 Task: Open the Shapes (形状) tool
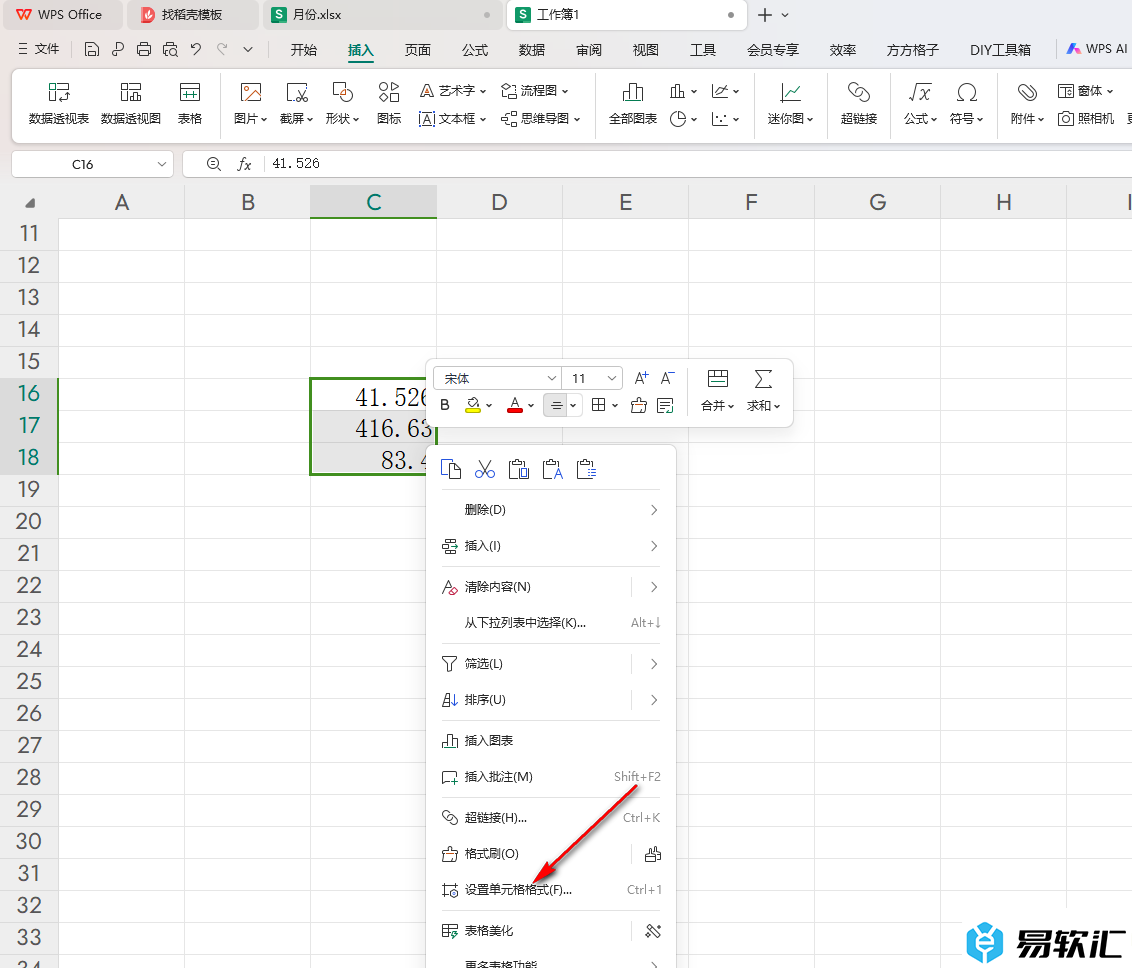342,104
